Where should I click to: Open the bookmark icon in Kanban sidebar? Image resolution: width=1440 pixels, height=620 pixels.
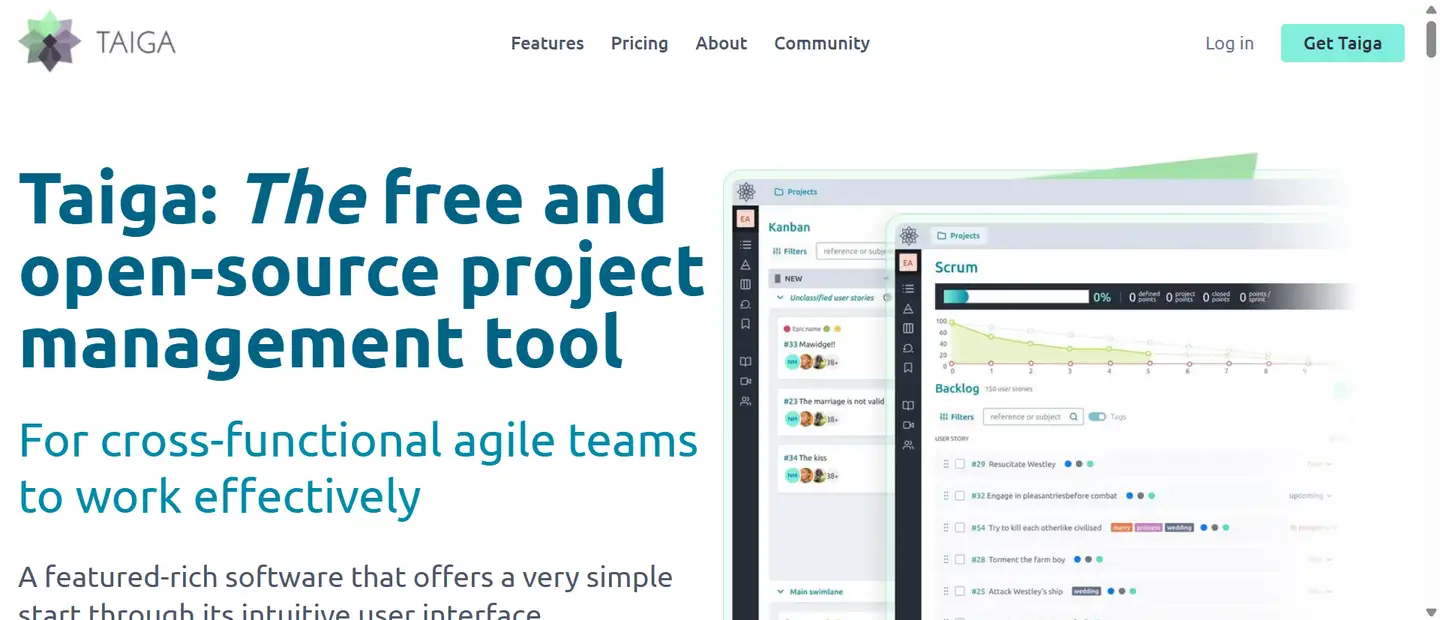(746, 324)
